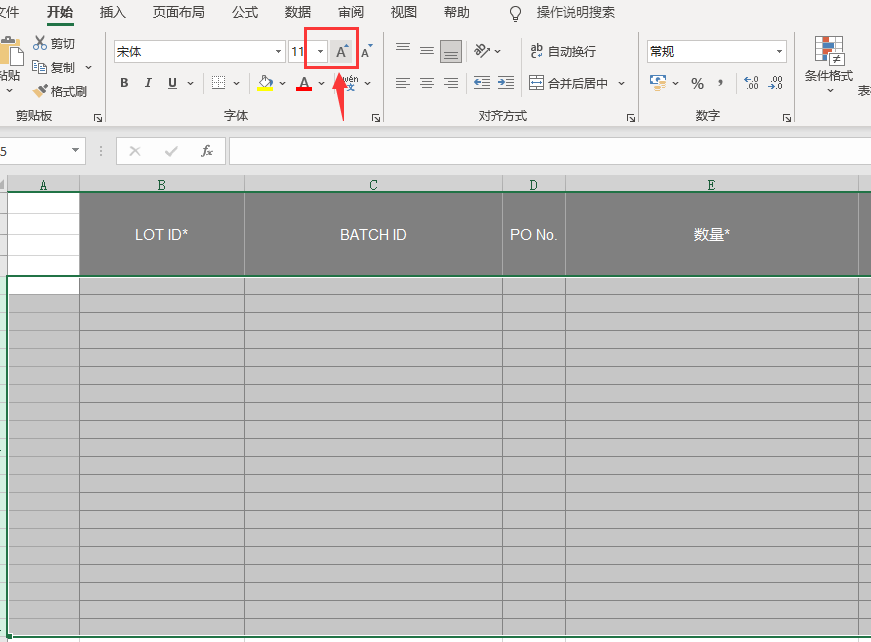Click the increase indent button

[505, 83]
